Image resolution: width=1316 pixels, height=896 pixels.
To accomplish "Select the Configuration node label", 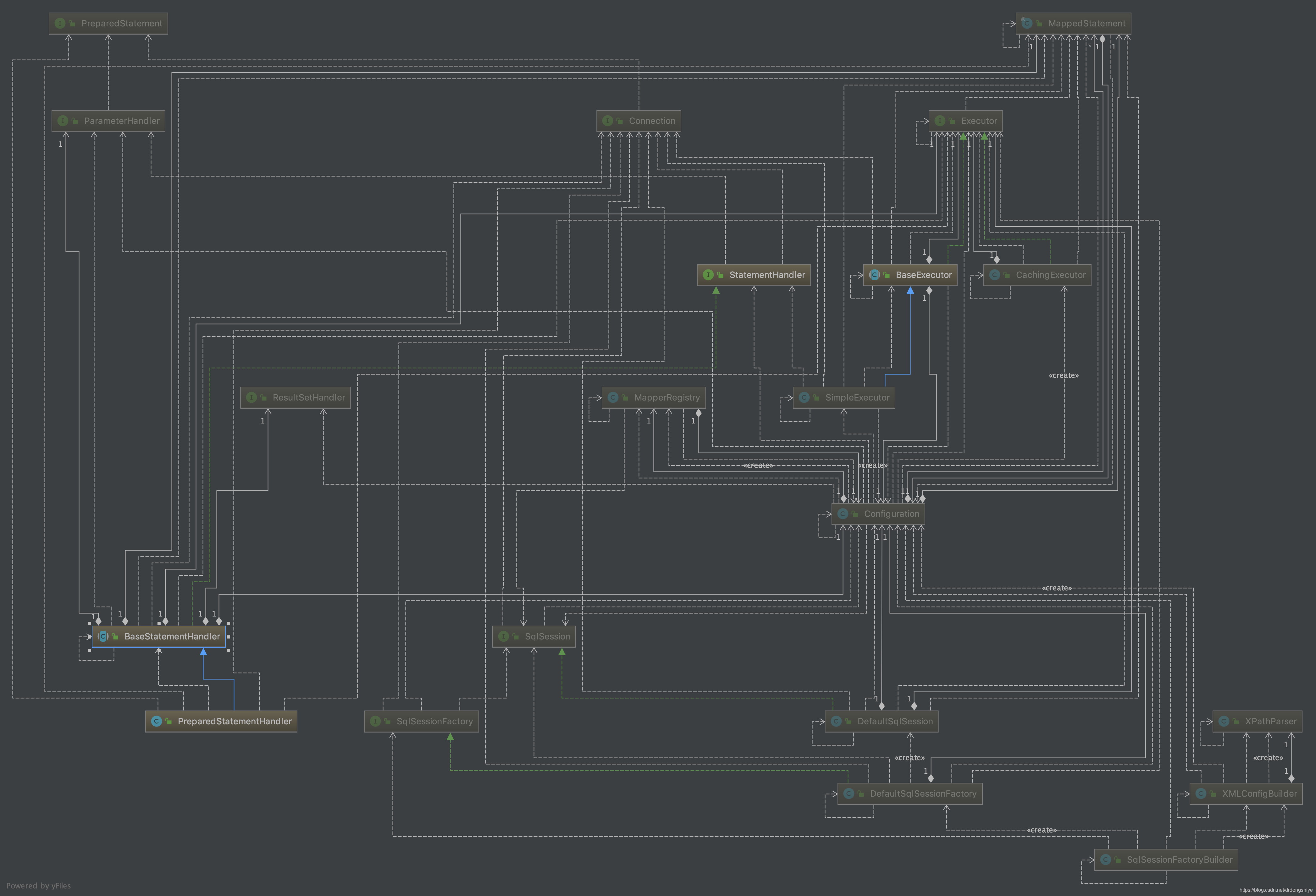I will (x=892, y=514).
